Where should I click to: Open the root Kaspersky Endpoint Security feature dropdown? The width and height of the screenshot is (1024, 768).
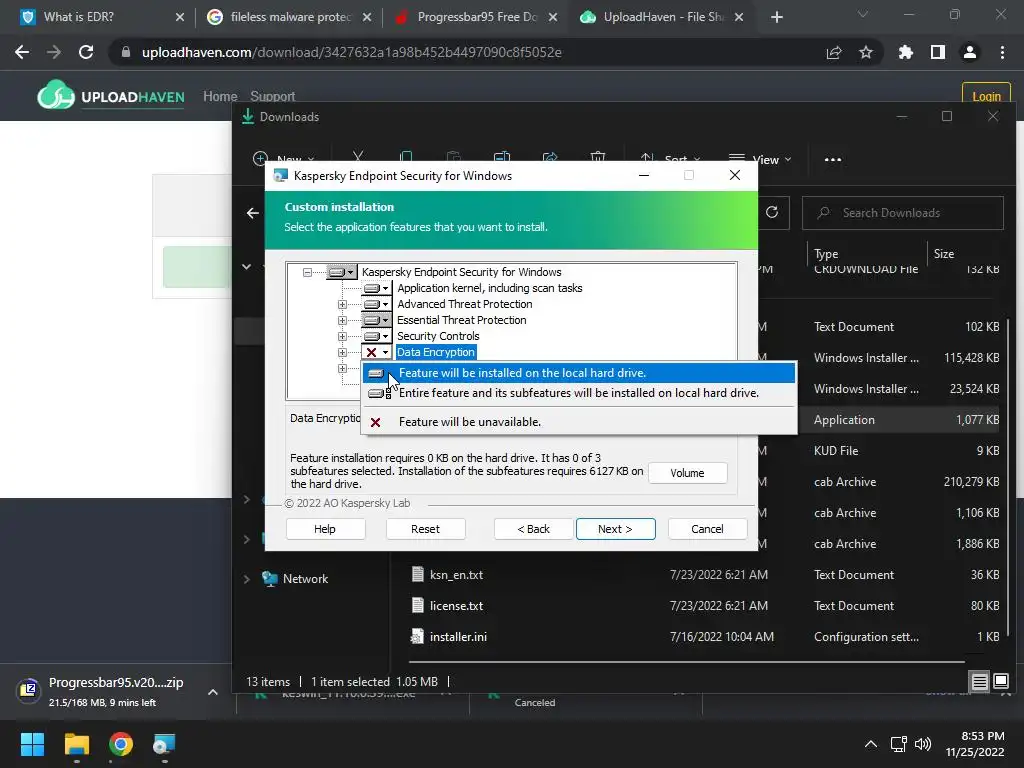[342, 272]
